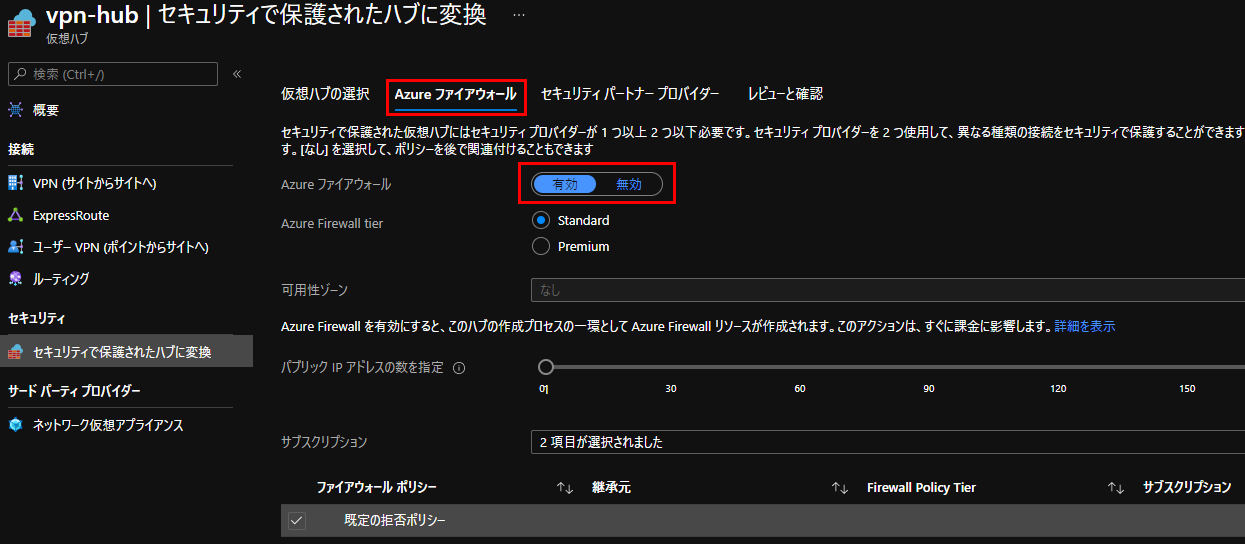Screen dimensions: 1245x544
Task: Open the サブスクリプション dropdown
Action: tap(887, 442)
